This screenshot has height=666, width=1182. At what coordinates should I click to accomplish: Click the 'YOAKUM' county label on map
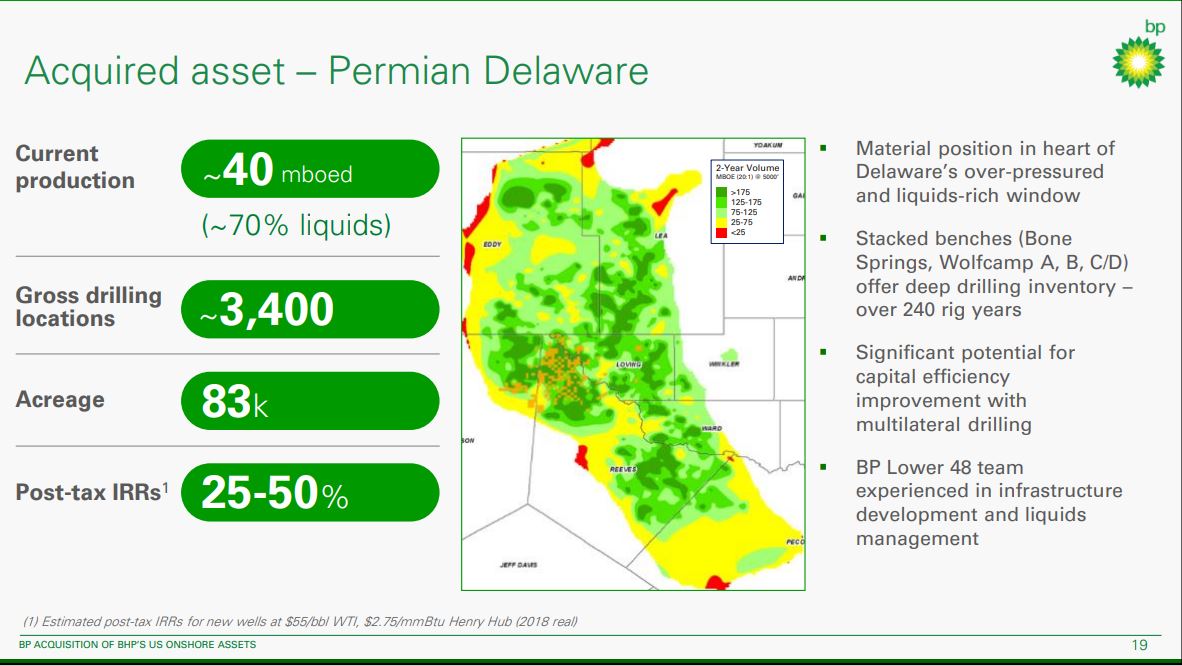pos(767,145)
